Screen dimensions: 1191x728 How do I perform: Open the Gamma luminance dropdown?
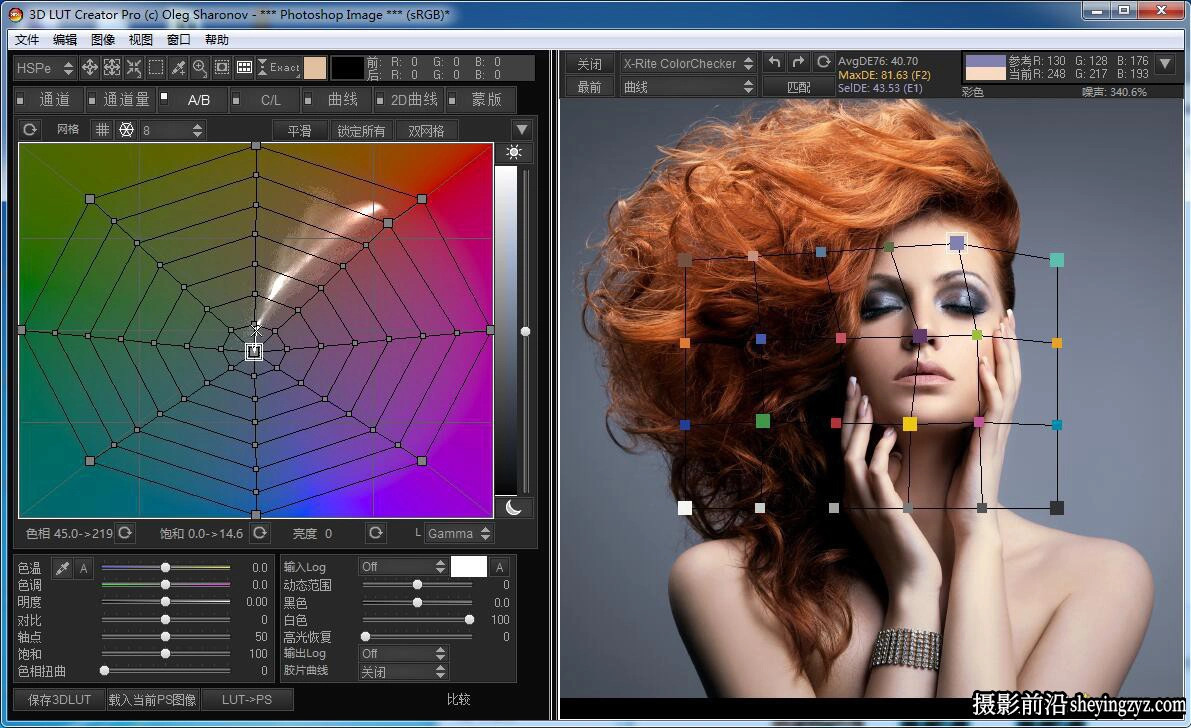pyautogui.click(x=459, y=533)
